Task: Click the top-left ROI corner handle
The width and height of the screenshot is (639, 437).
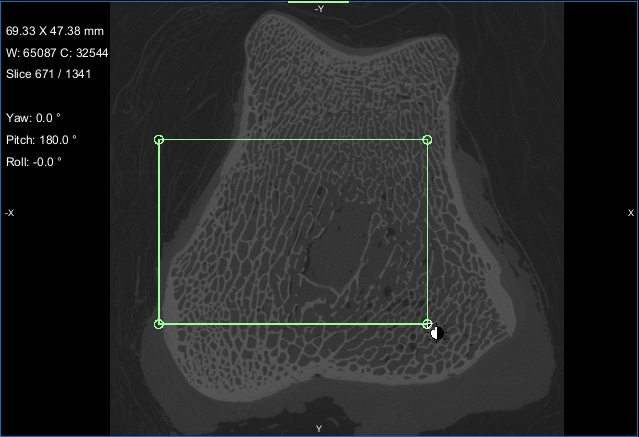Action: (x=159, y=140)
